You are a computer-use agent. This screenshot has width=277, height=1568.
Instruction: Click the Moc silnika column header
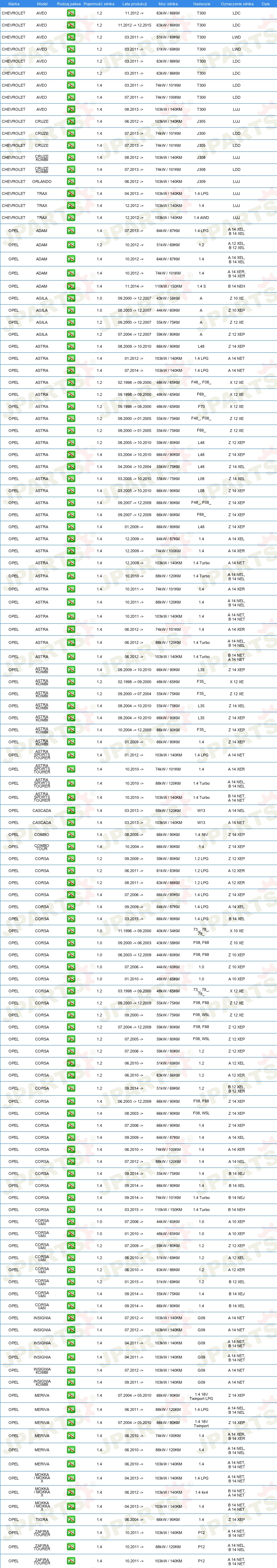tap(168, 4)
